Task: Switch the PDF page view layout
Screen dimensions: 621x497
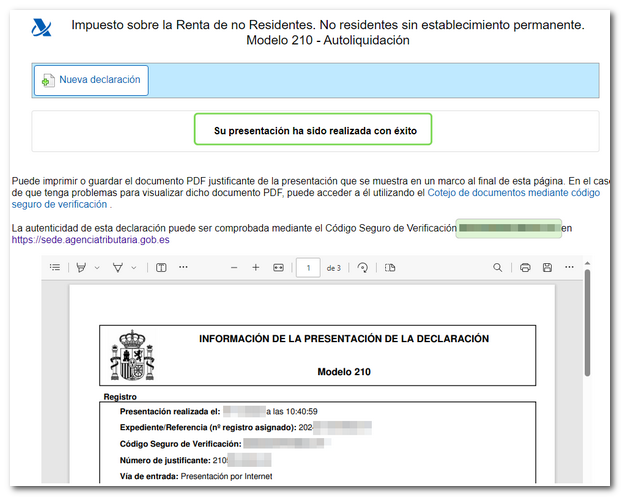Action: click(x=390, y=268)
